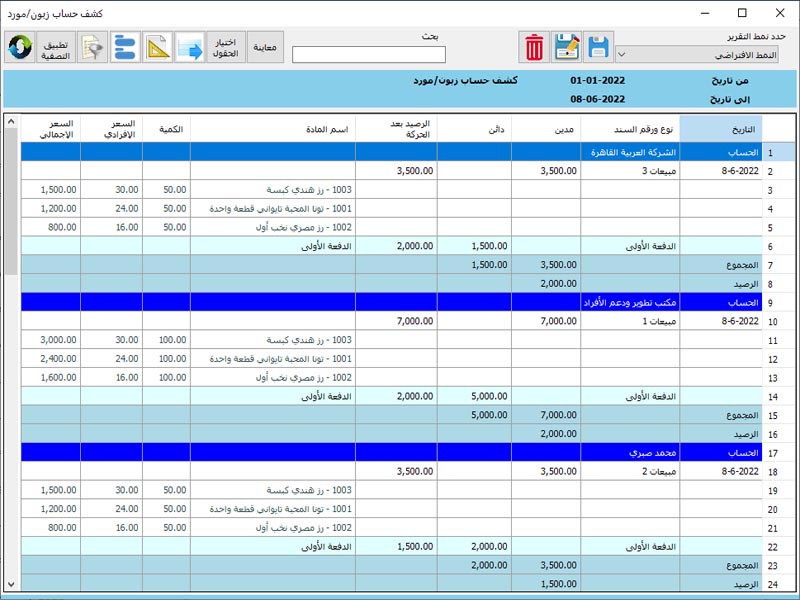Select the محمد صبري account row

[400, 452]
